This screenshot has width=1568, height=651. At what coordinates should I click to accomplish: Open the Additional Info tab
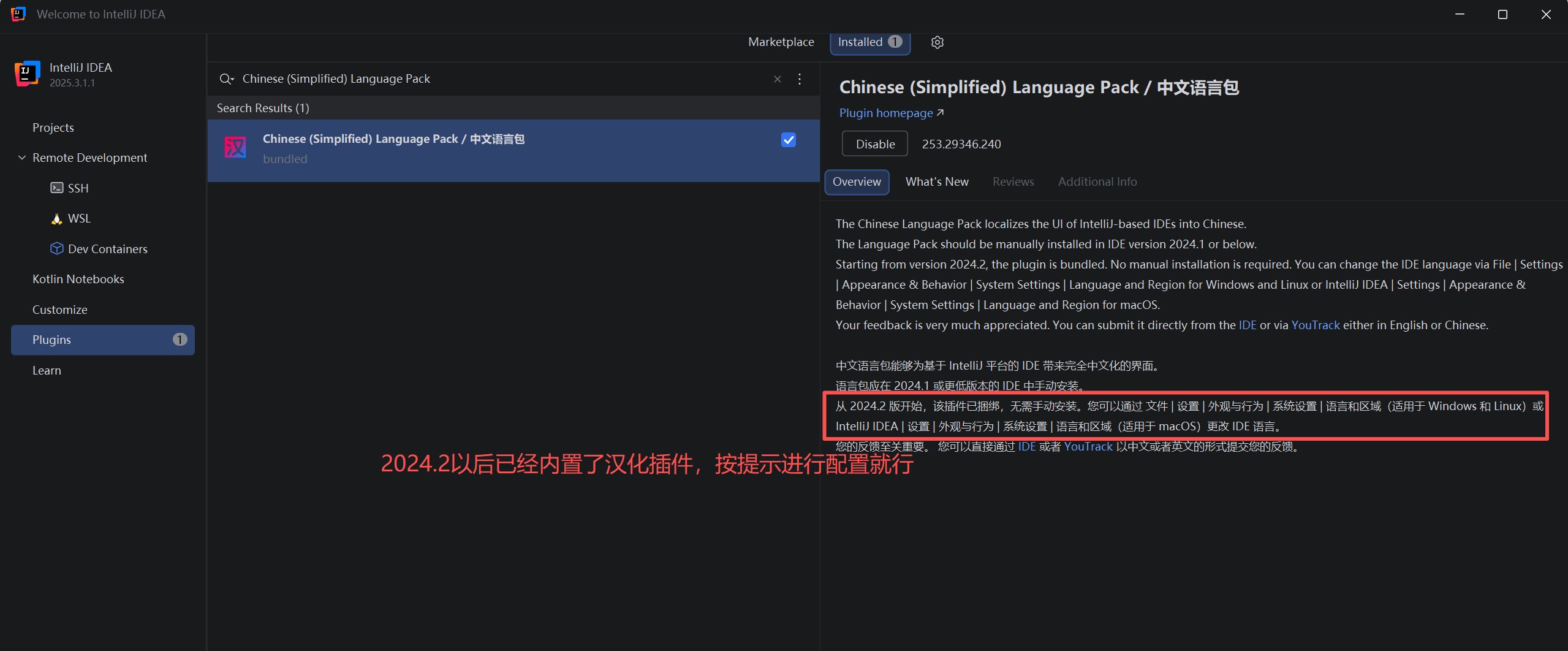[1097, 182]
